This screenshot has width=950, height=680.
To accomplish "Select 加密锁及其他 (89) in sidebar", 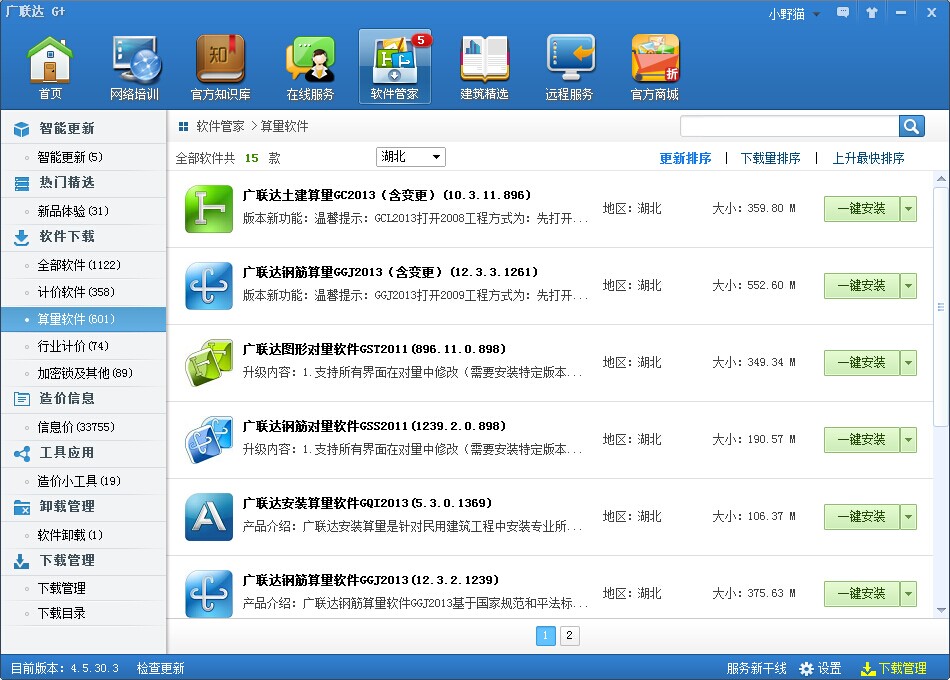I will (x=83, y=373).
